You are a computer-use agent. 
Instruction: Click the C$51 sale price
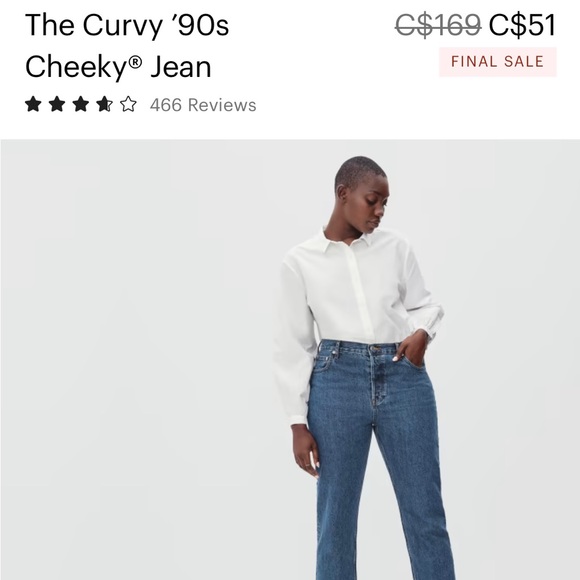click(x=522, y=25)
